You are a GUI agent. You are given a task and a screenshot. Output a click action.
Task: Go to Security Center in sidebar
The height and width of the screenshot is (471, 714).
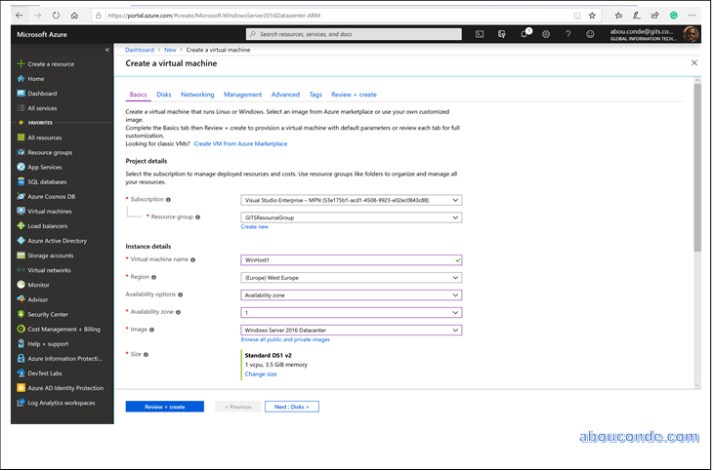point(47,313)
